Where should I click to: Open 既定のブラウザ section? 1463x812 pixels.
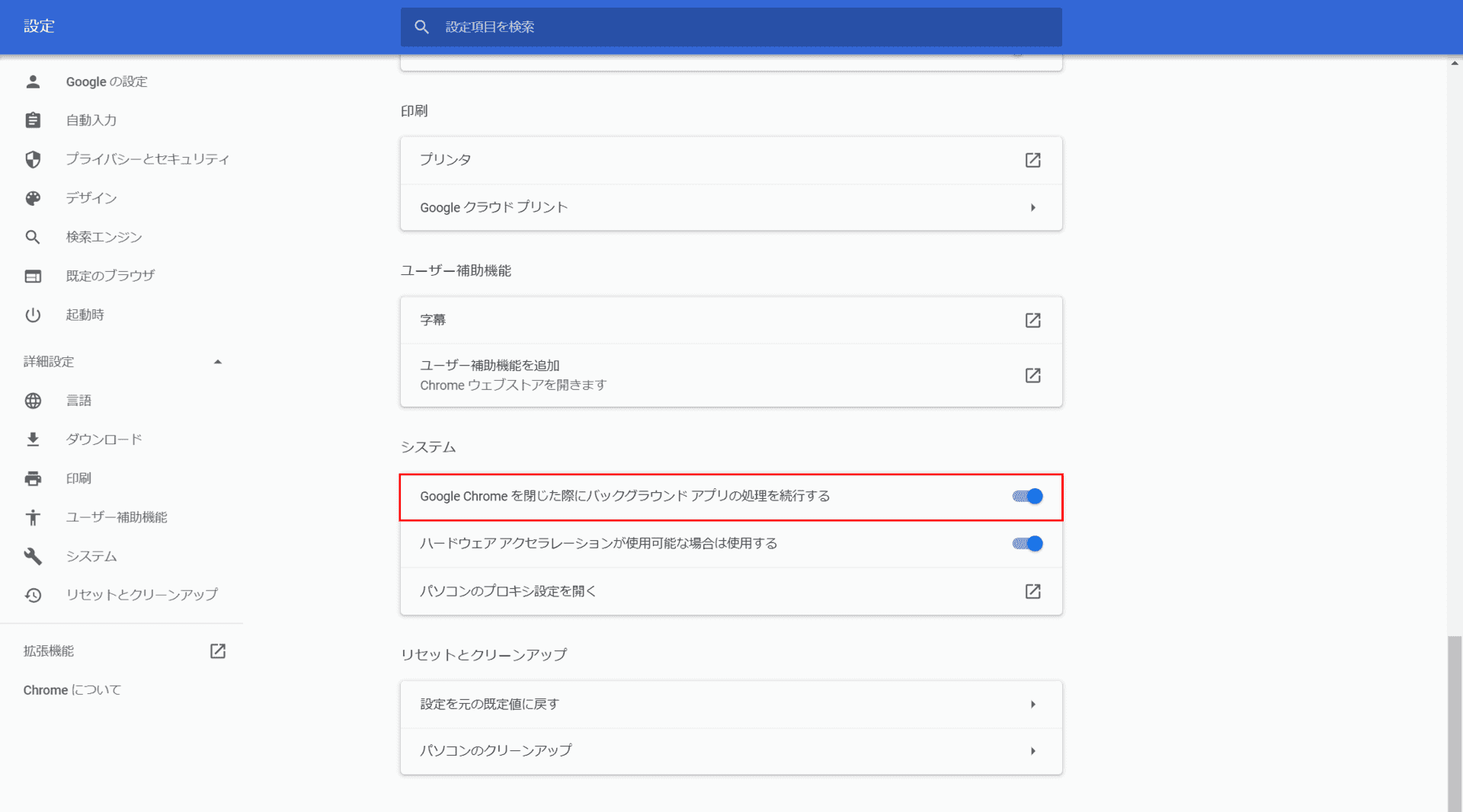[110, 276]
